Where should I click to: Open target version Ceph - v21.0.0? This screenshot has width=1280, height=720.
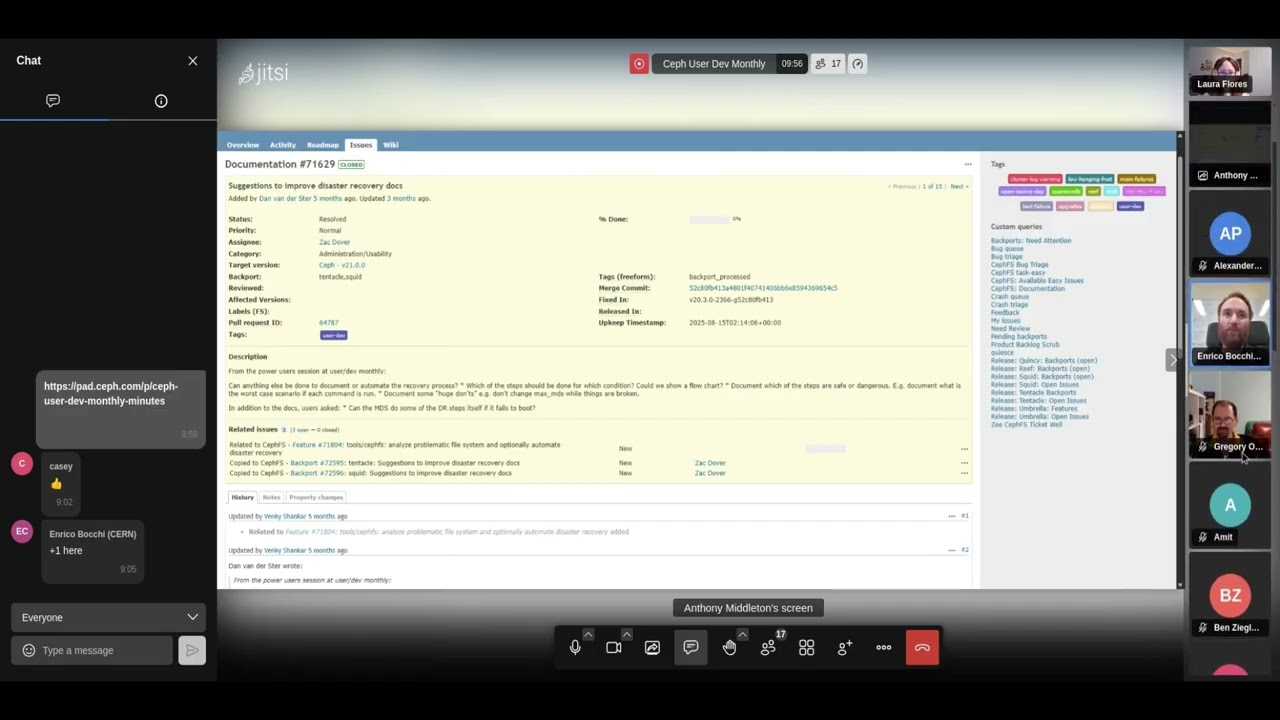[342, 265]
